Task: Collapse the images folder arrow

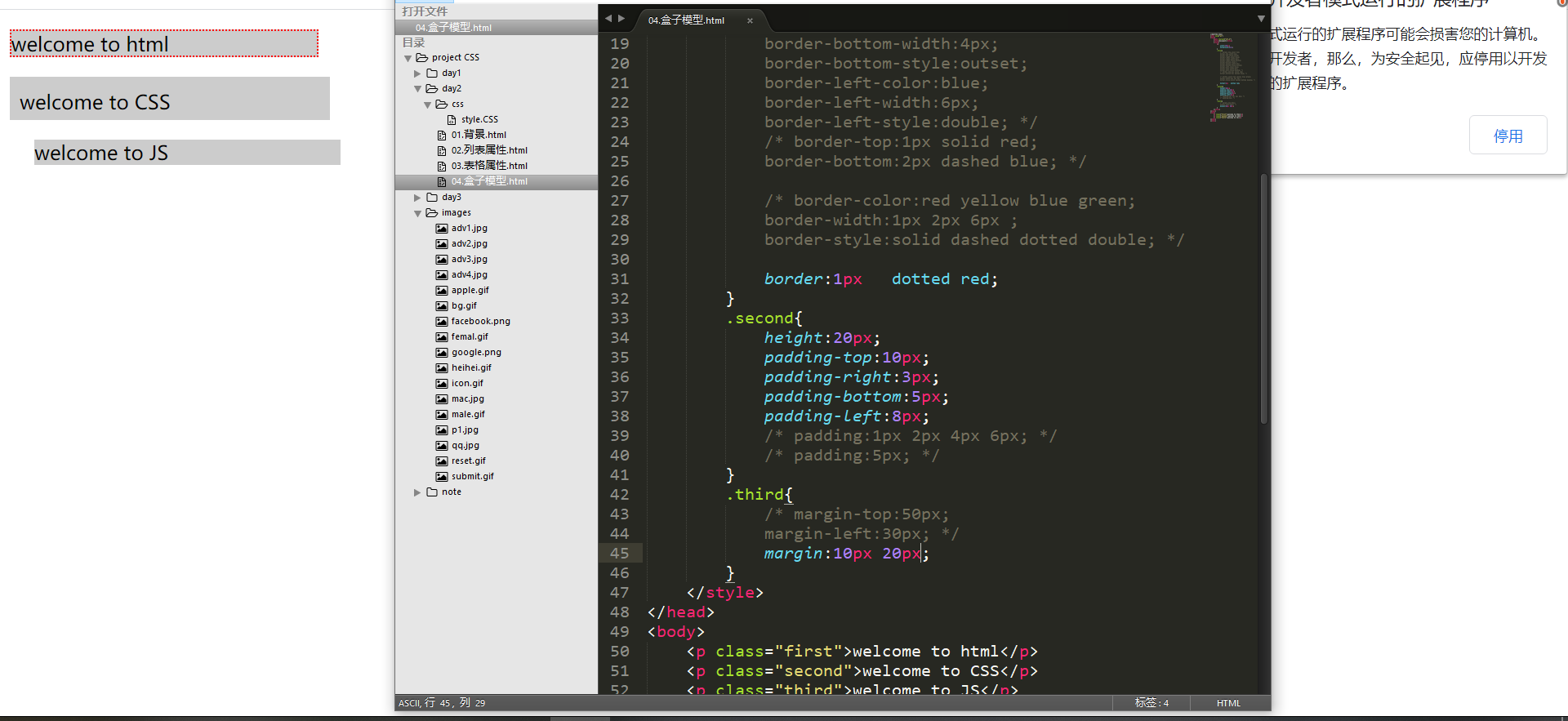Action: (x=417, y=213)
